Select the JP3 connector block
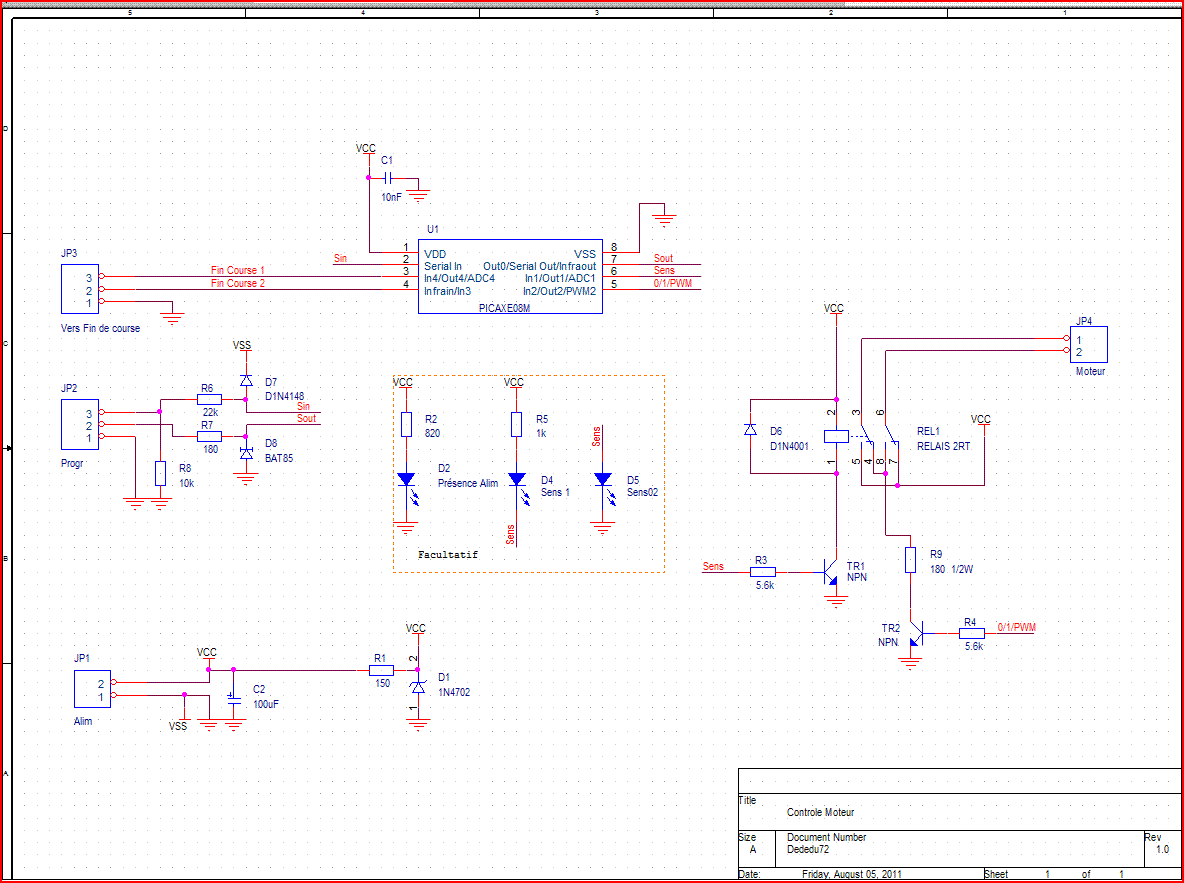 coord(80,289)
